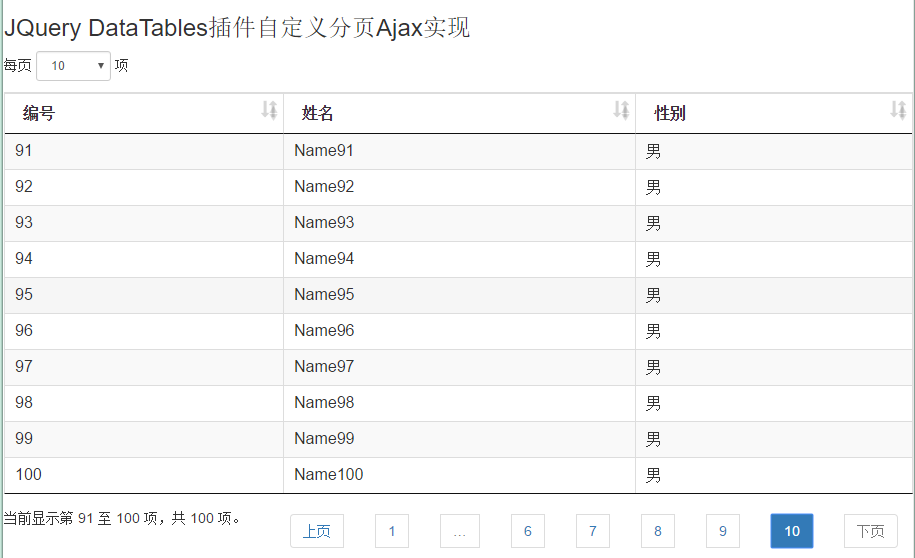Click the 编号 column header text

39,114
